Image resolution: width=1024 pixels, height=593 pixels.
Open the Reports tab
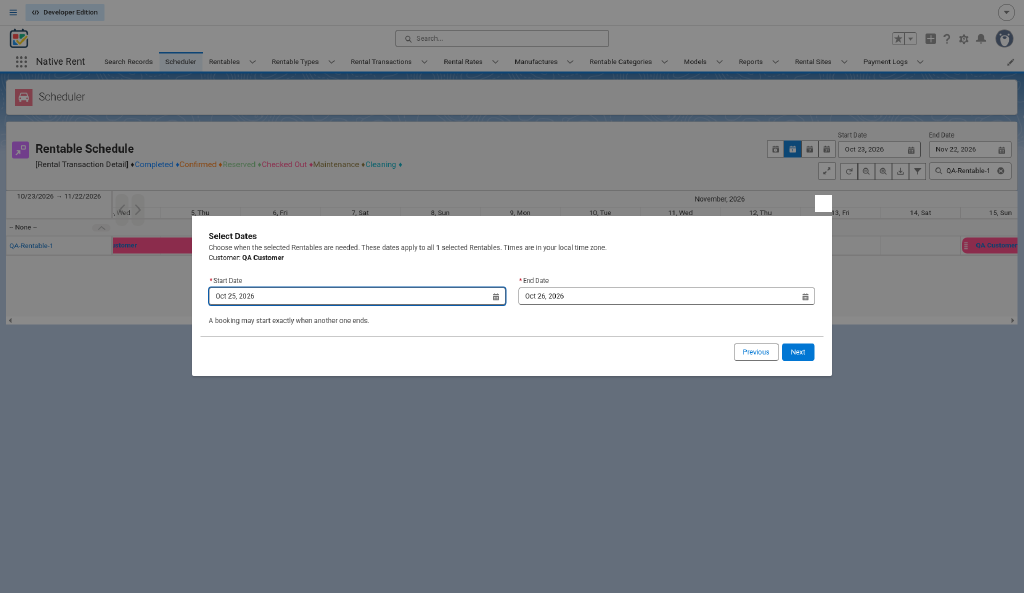pos(750,62)
